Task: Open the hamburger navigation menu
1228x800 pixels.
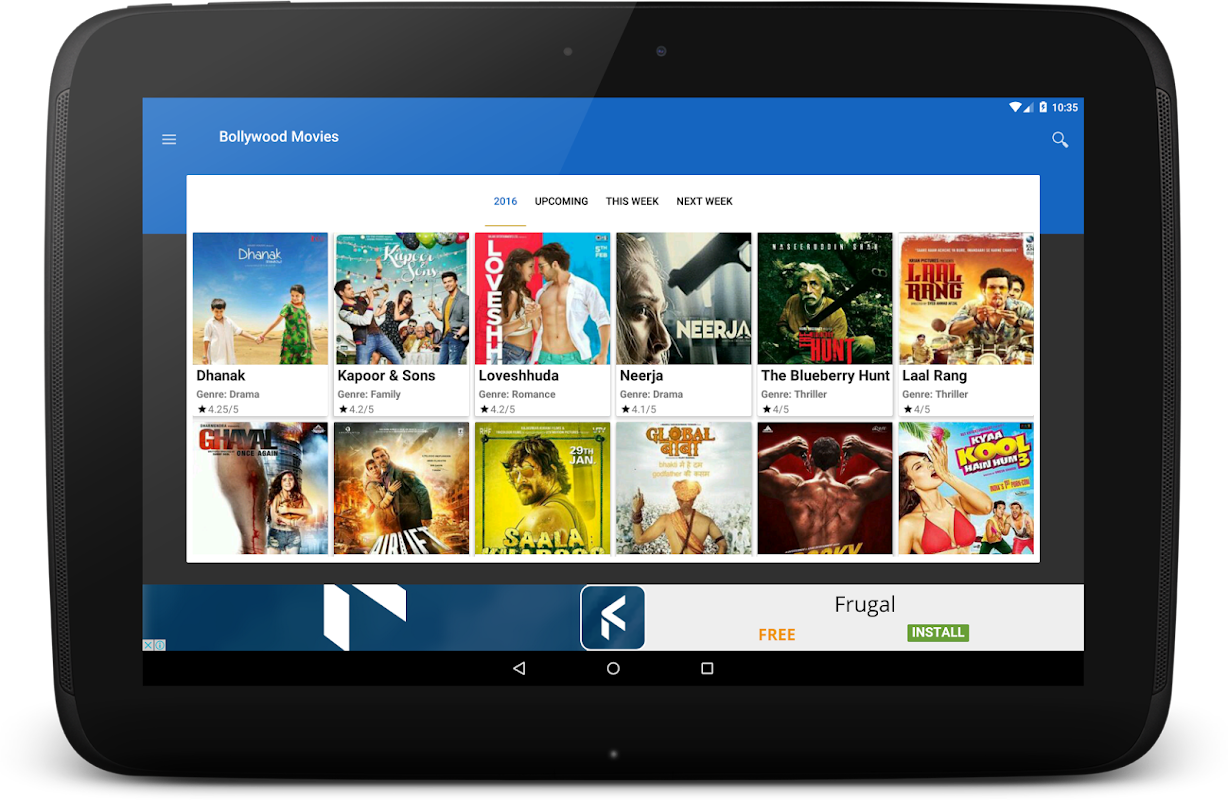Action: [x=169, y=139]
